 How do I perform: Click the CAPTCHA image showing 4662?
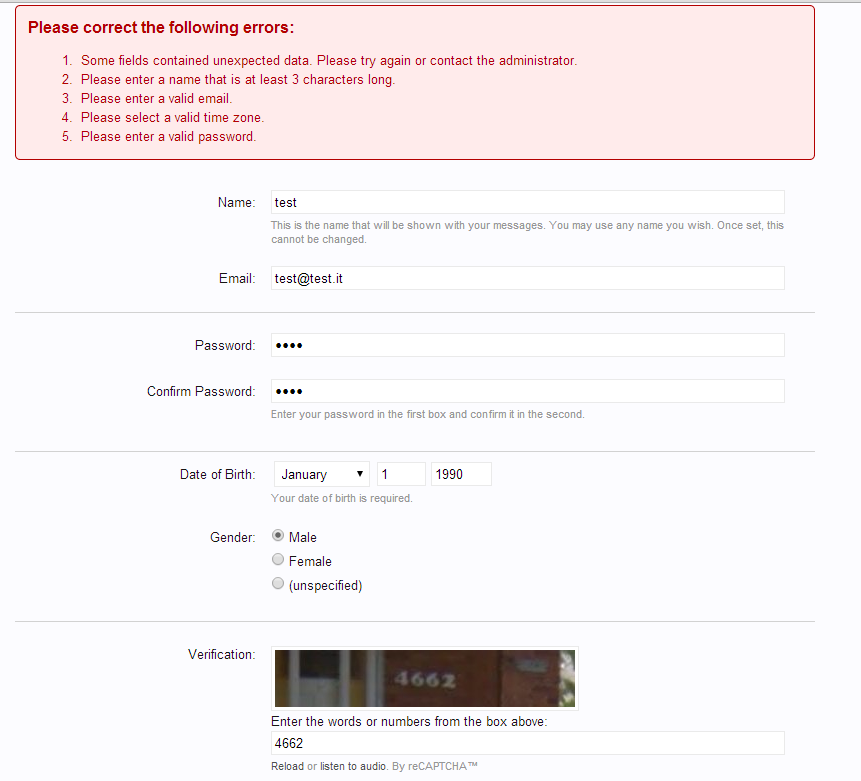coord(424,679)
